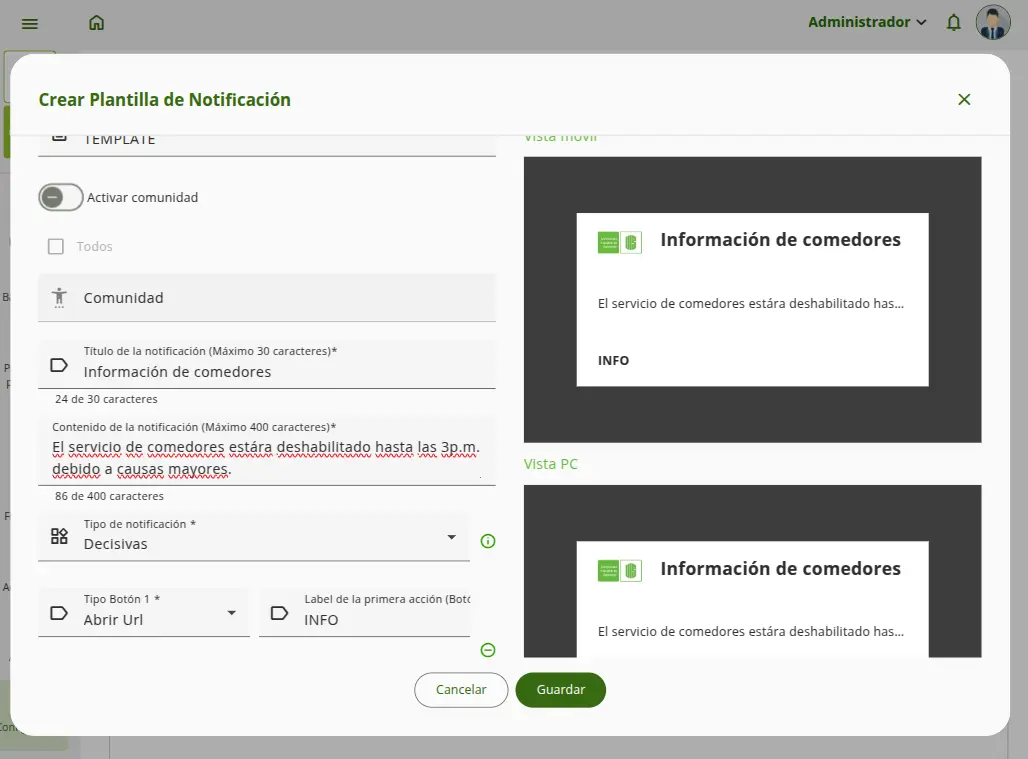Click the home icon in the top bar
Viewport: 1028px width, 759px height.
coord(96,22)
